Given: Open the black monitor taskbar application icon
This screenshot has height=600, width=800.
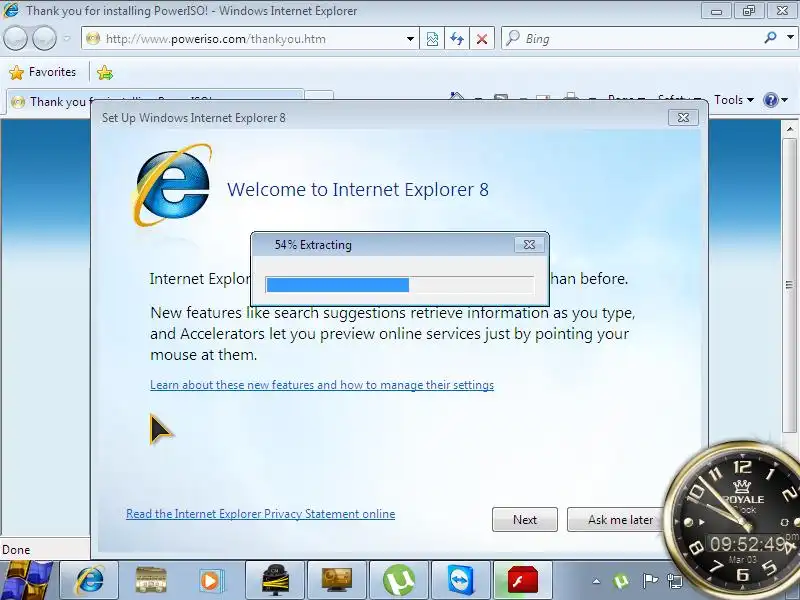Looking at the screenshot, I should (275, 581).
